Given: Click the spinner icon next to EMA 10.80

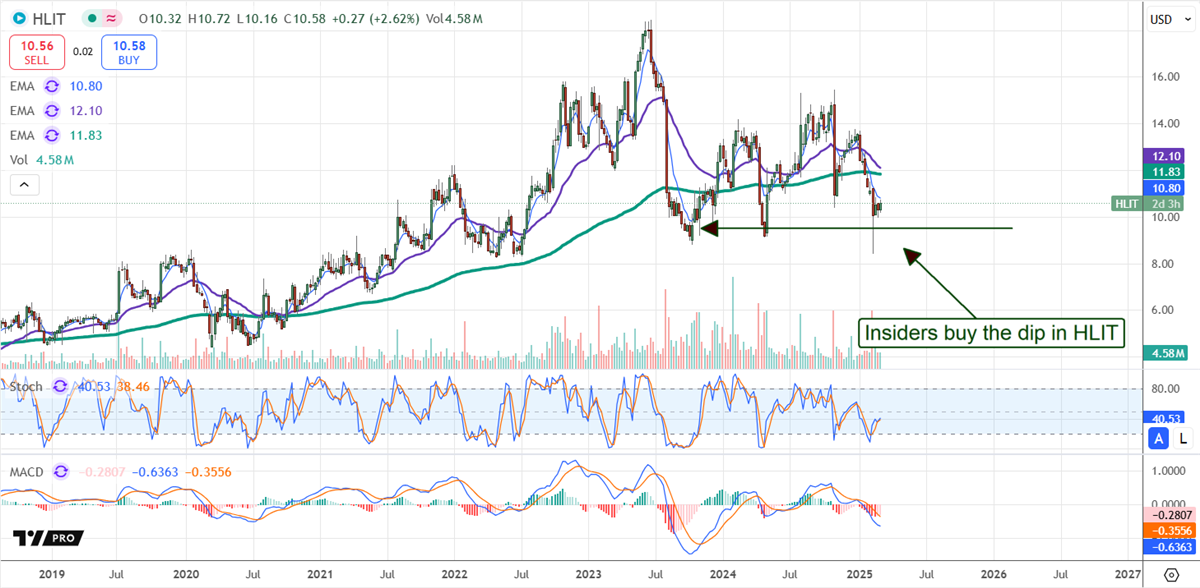Looking at the screenshot, I should click(x=51, y=86).
